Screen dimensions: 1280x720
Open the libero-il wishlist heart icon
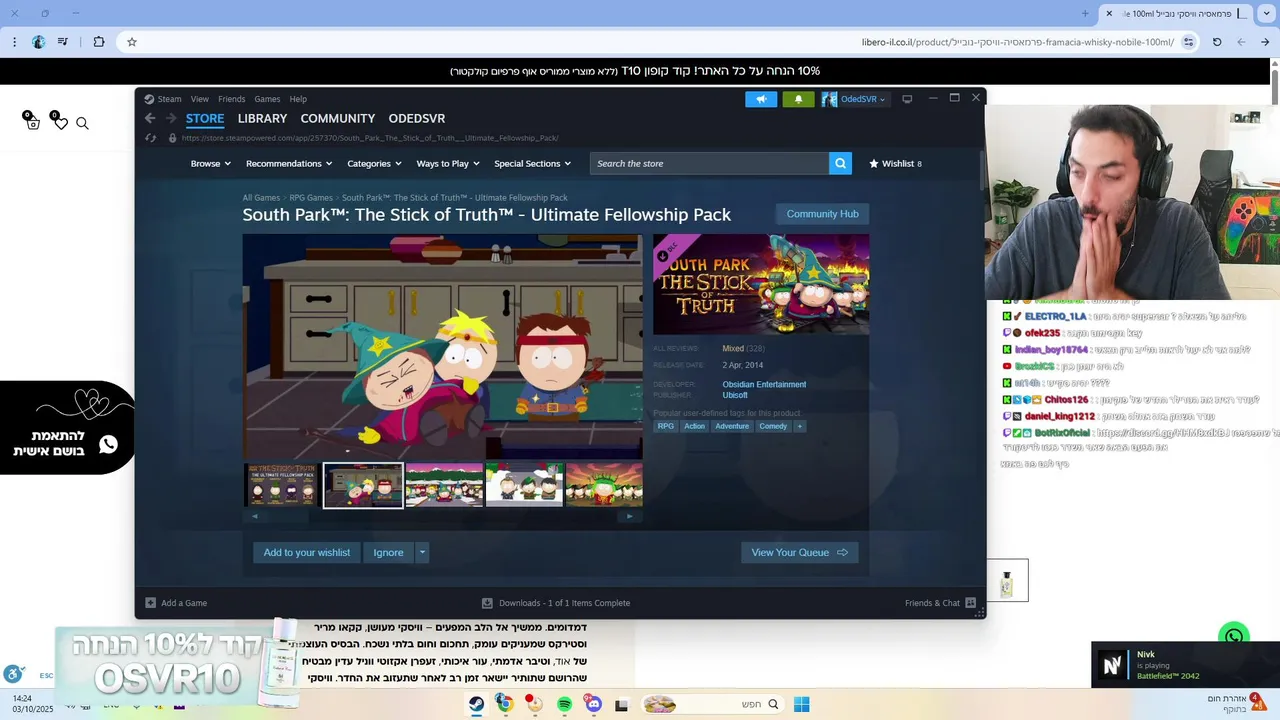(59, 122)
